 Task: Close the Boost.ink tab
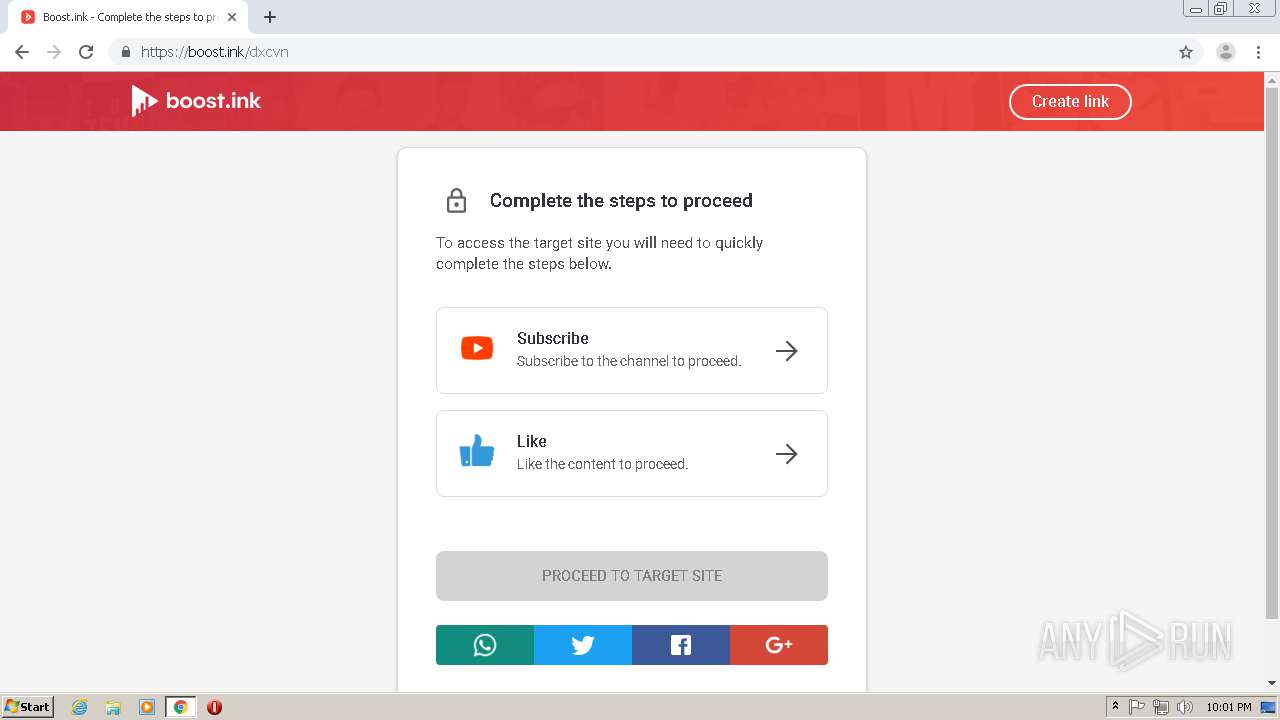[x=232, y=17]
